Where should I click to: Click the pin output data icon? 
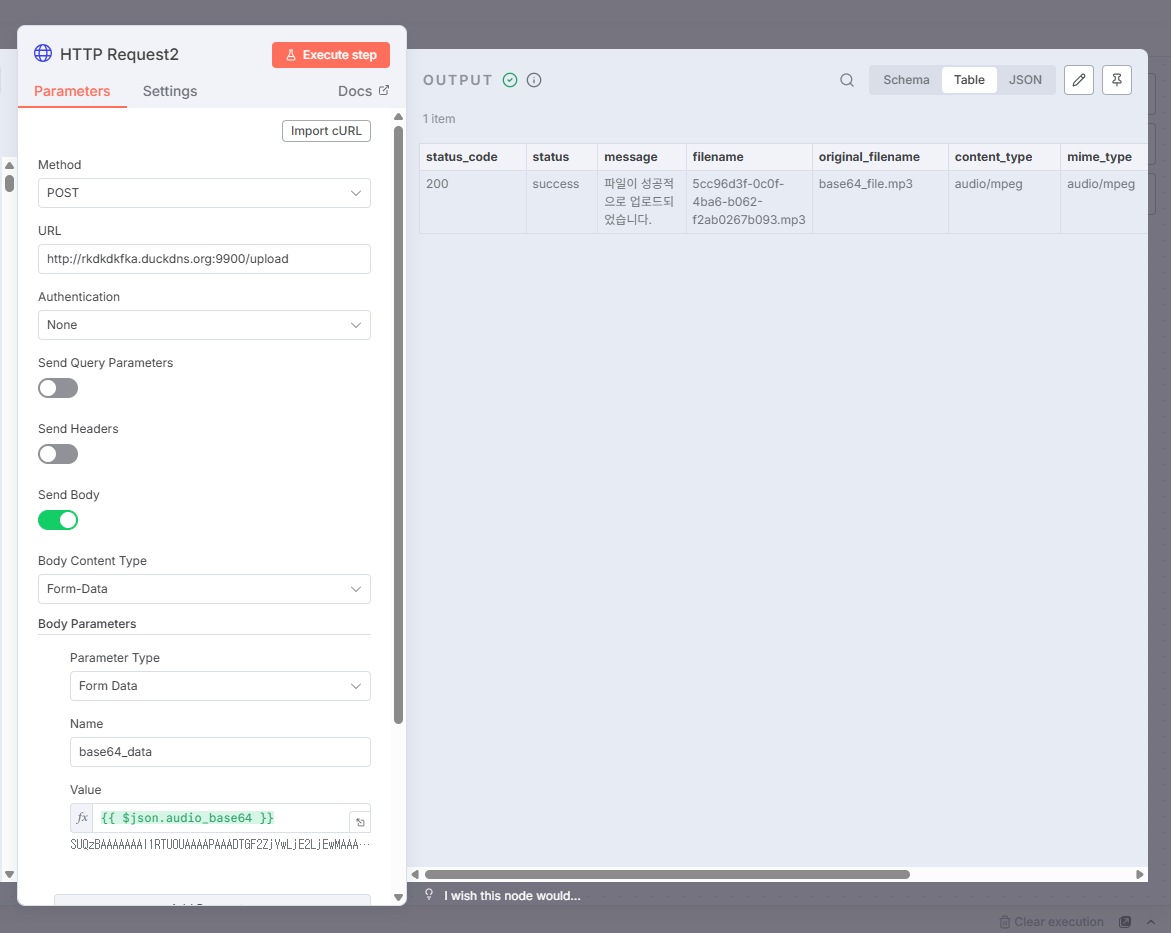1116,80
